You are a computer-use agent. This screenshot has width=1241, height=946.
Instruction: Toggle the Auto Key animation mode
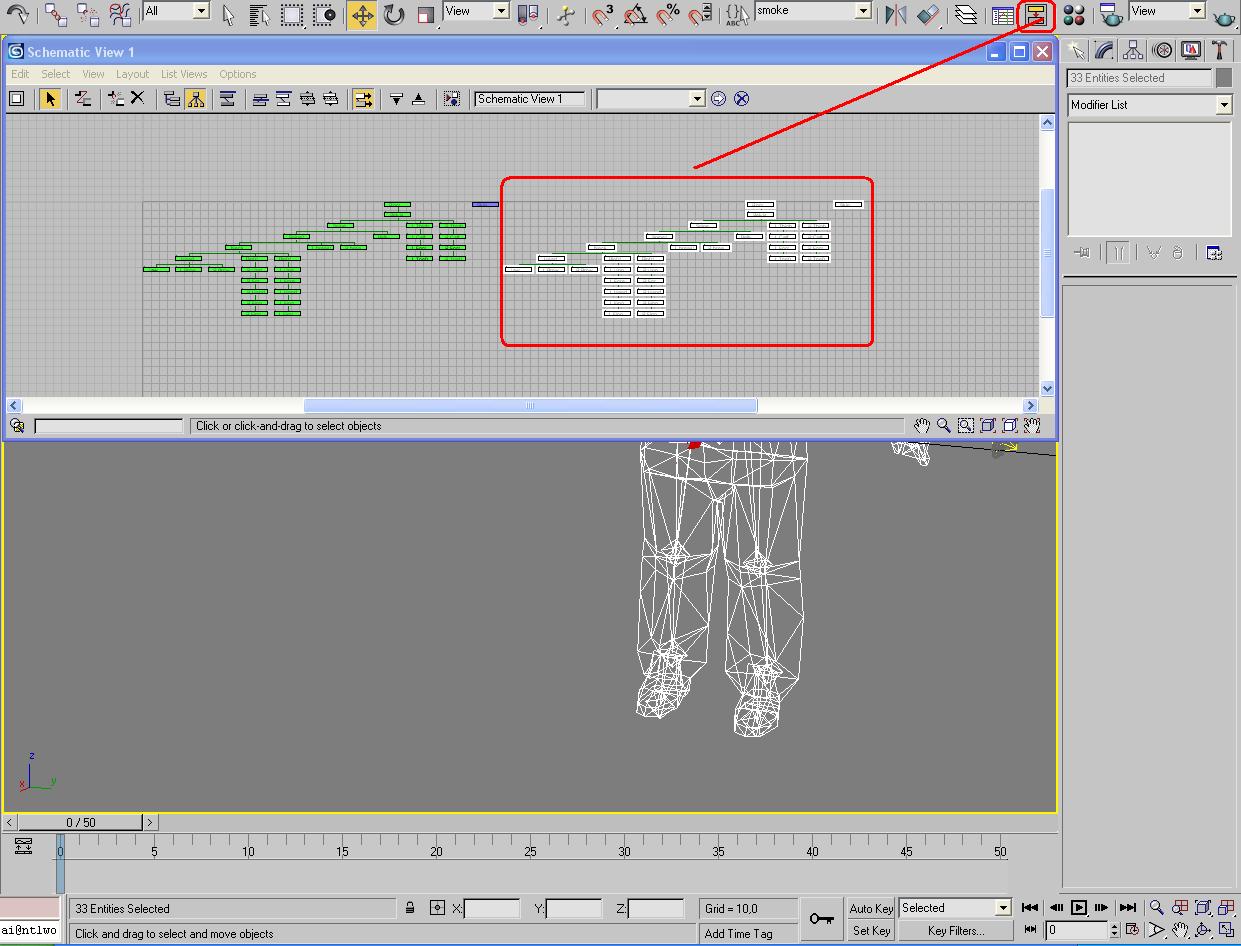(x=870, y=908)
